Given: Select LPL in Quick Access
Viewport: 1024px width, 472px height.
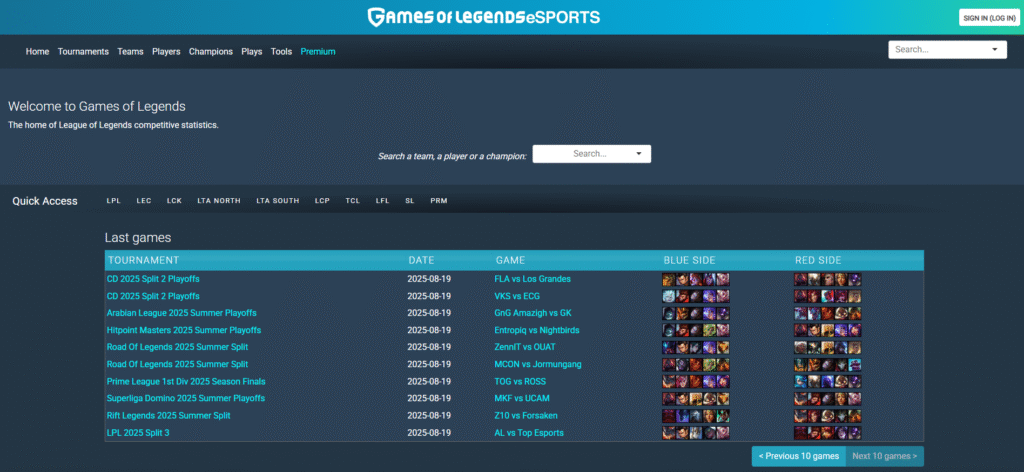Looking at the screenshot, I should point(114,201).
